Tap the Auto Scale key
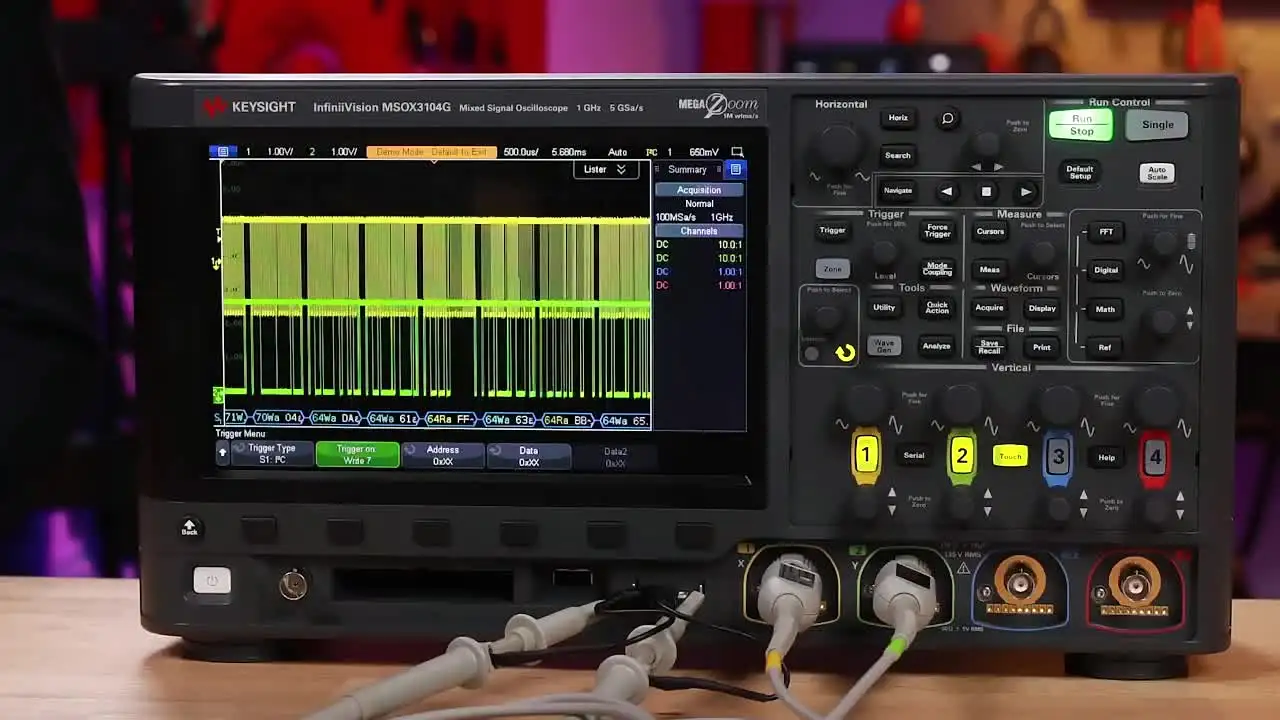This screenshot has width=1280, height=720. click(x=1157, y=173)
